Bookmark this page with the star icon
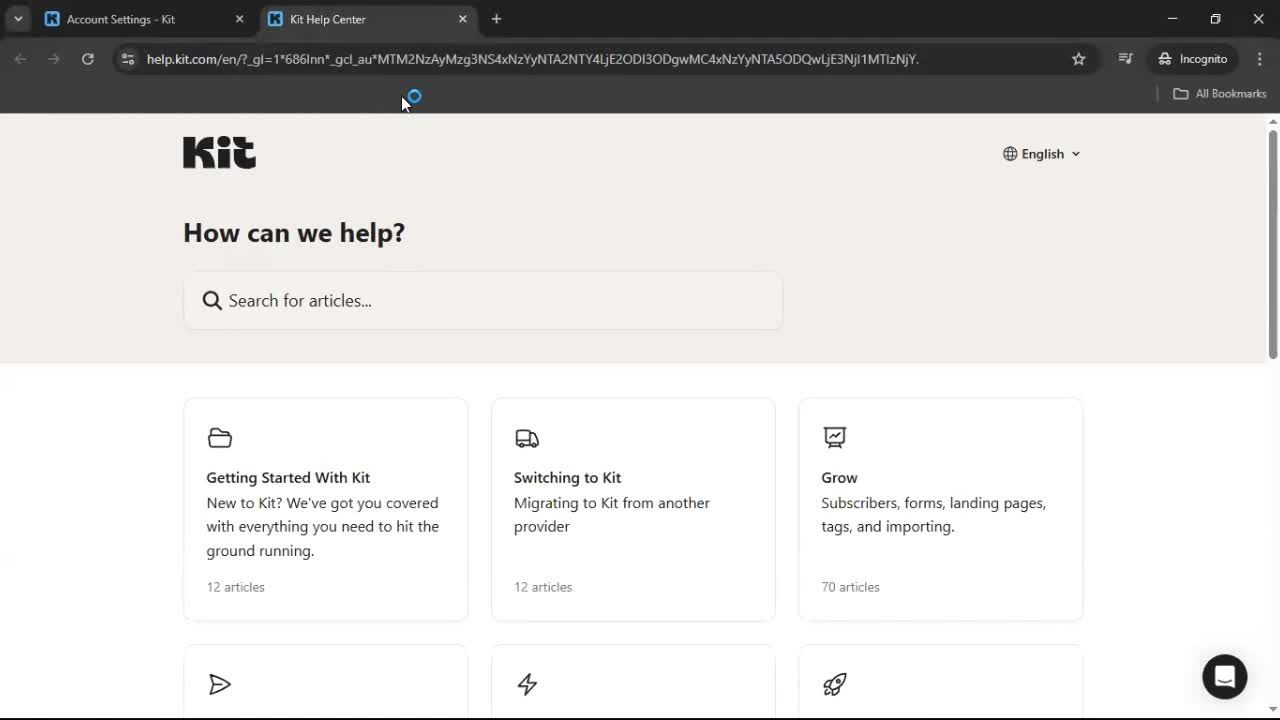Viewport: 1280px width, 720px height. pos(1079,59)
